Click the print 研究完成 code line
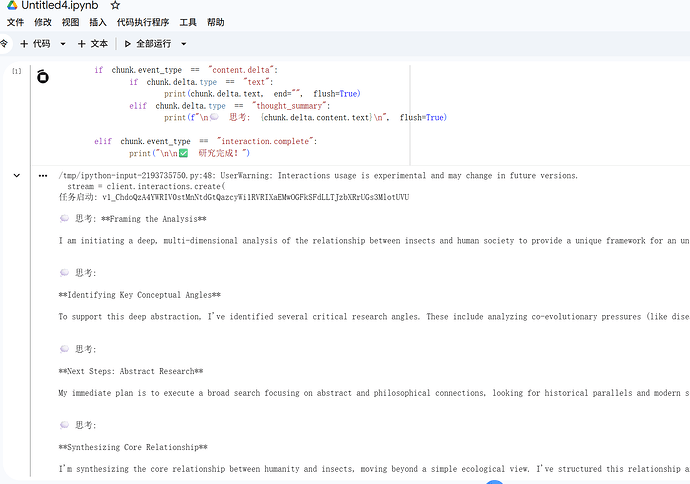The width and height of the screenshot is (690, 484). [190, 153]
